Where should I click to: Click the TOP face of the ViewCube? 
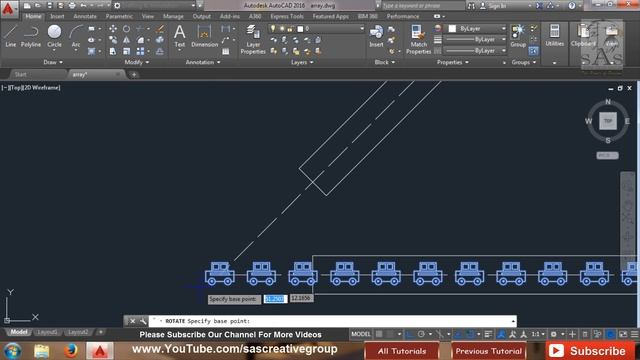(608, 121)
